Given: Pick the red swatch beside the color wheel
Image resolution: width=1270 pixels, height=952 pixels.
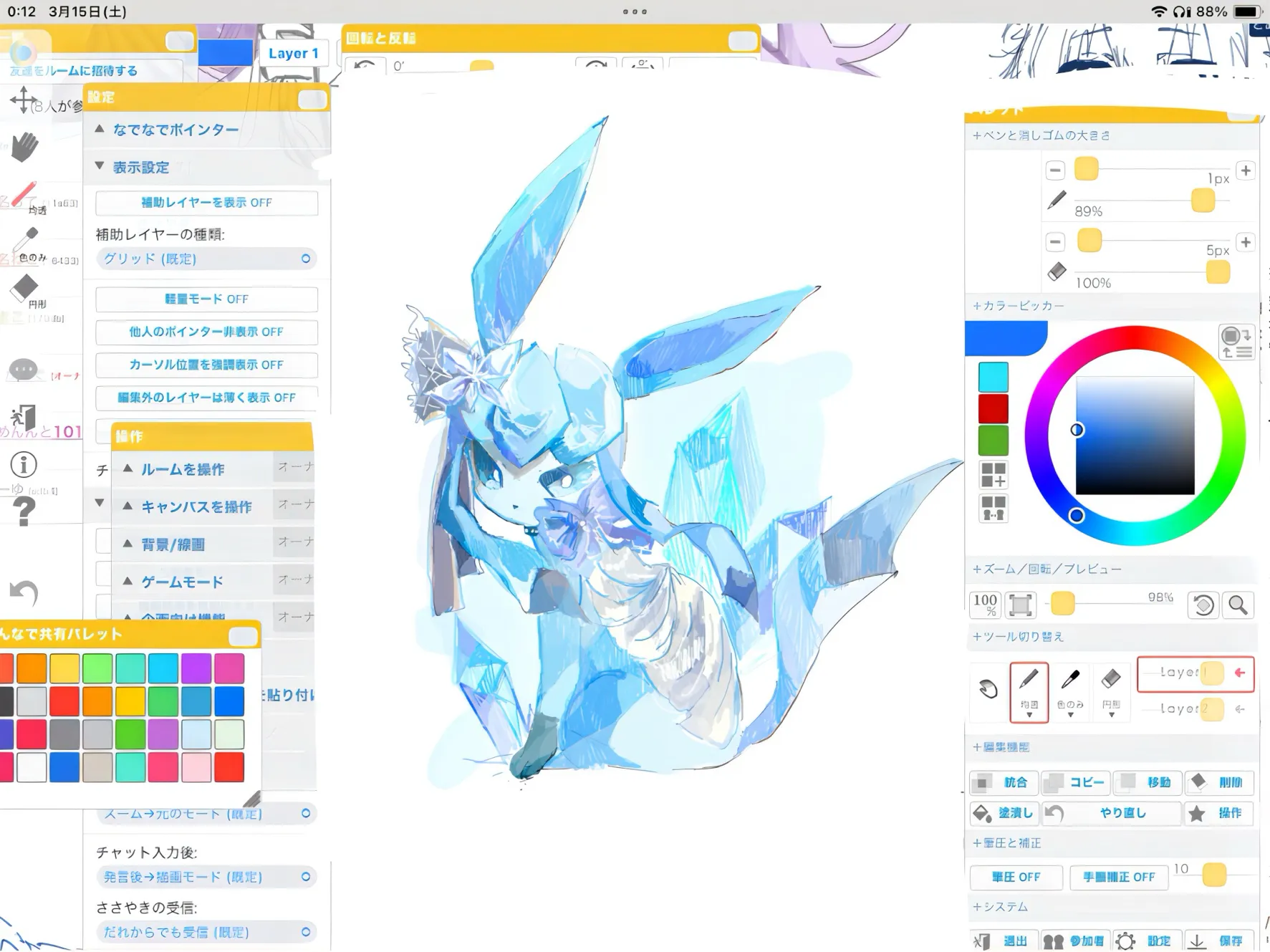Looking at the screenshot, I should pos(994,409).
